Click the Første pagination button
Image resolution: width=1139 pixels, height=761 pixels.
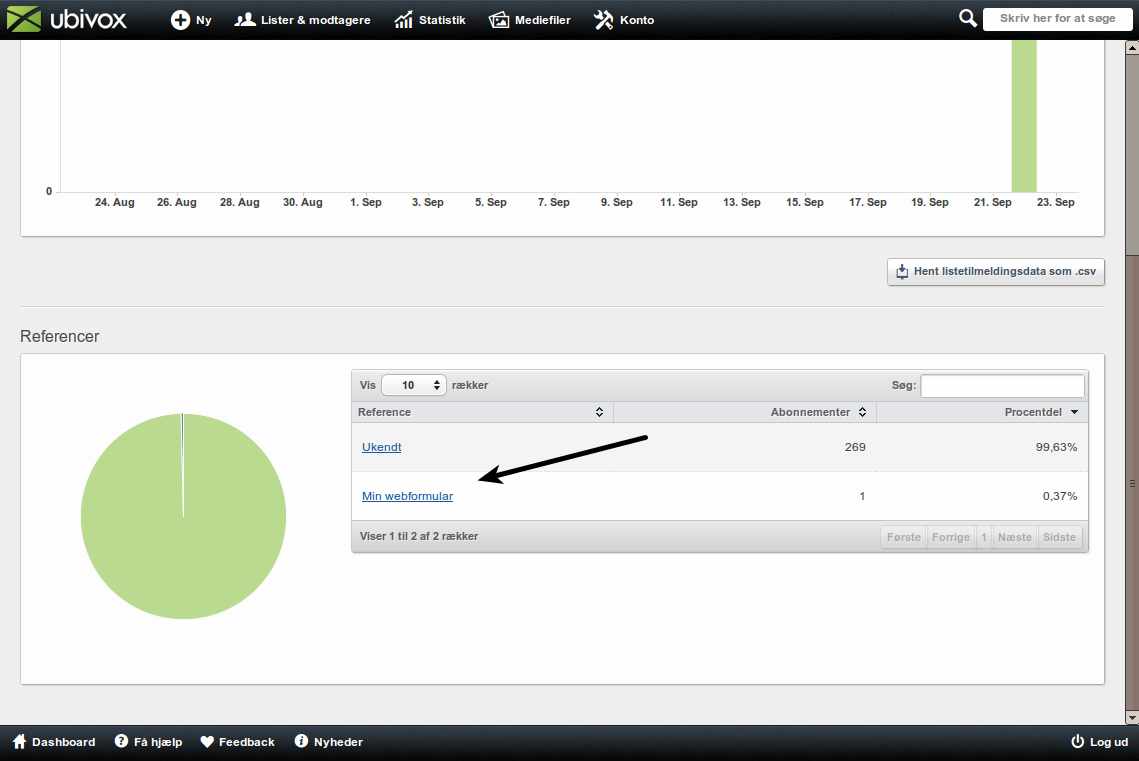point(904,537)
